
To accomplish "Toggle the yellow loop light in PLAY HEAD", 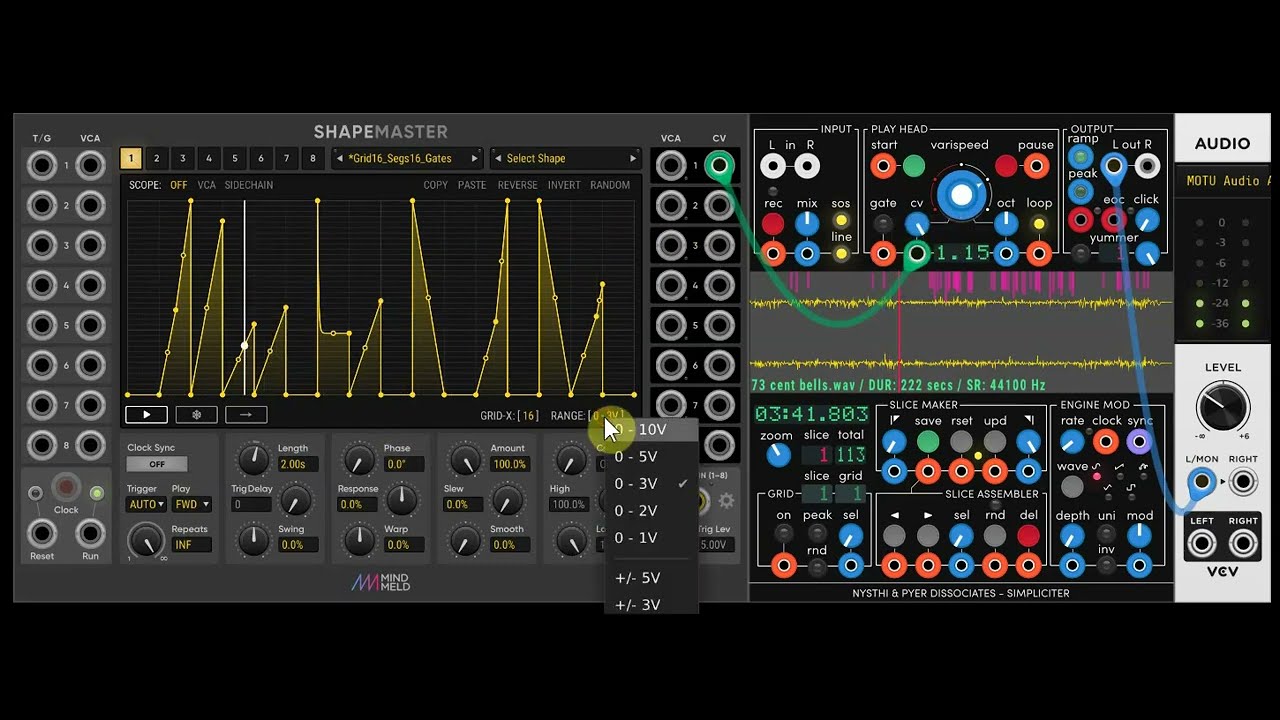I will coord(1039,224).
